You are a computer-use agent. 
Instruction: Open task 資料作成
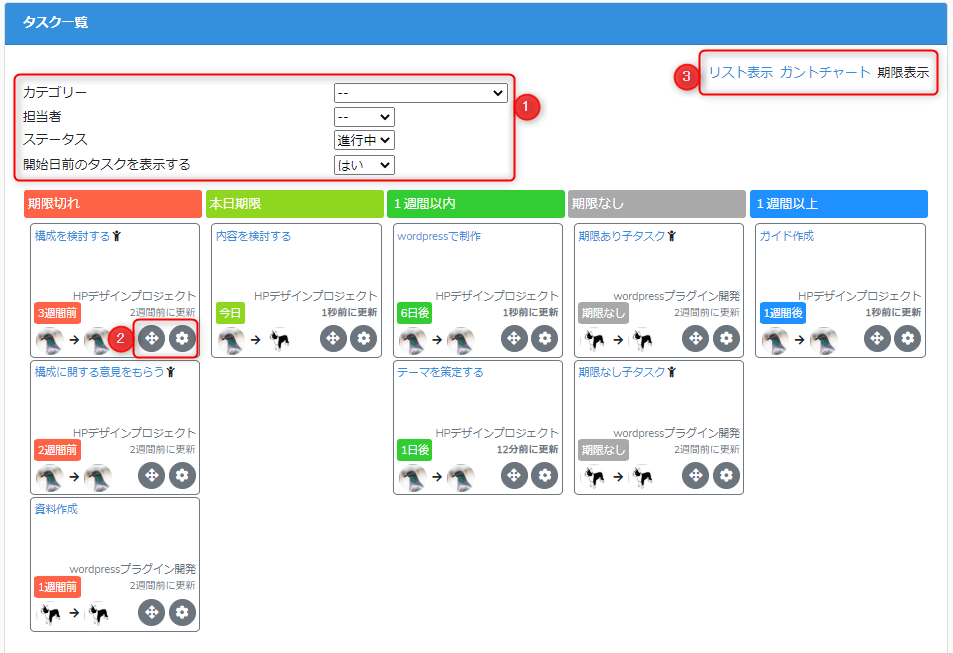point(57,509)
